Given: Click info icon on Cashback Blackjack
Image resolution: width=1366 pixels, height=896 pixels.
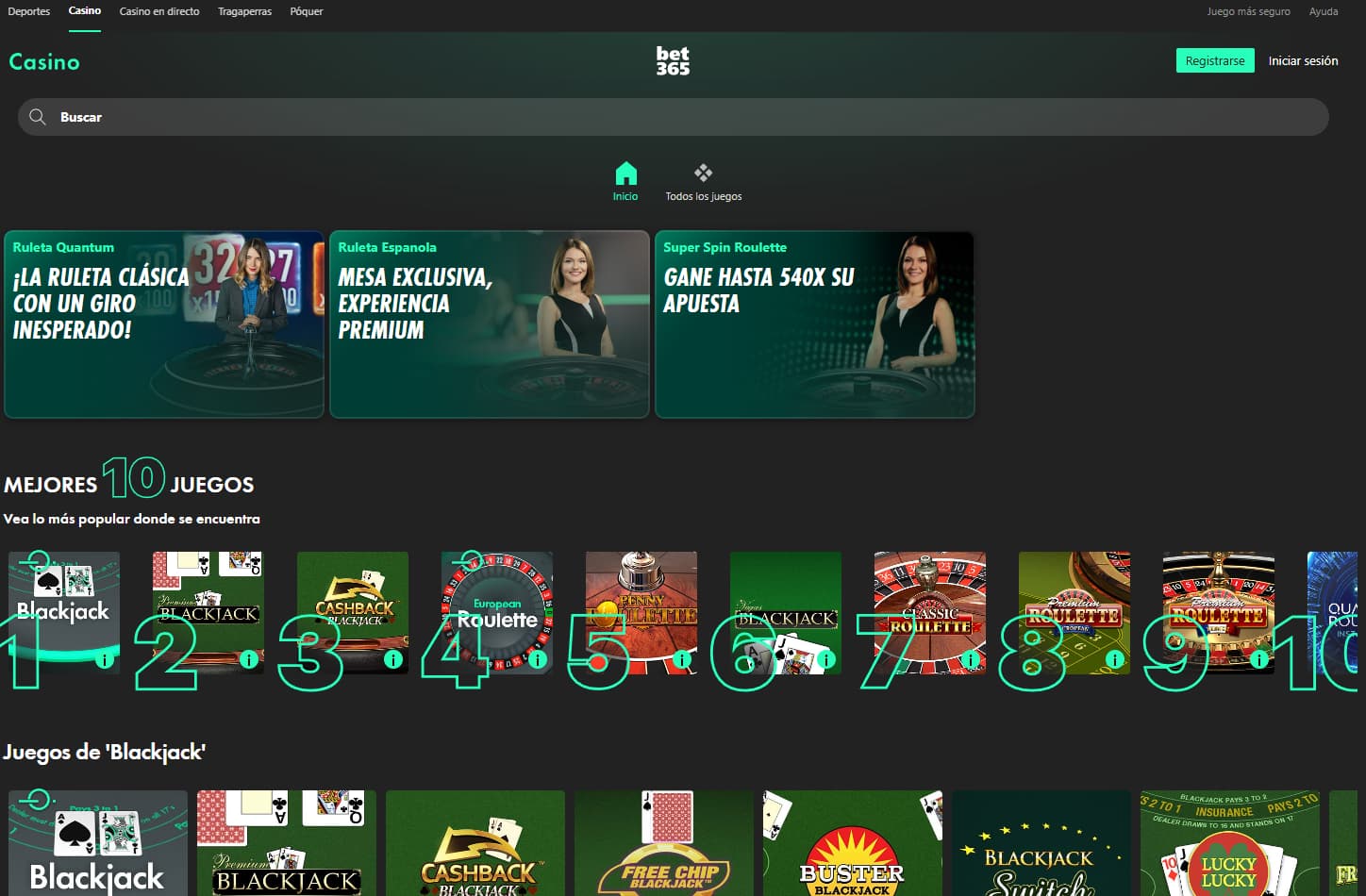Looking at the screenshot, I should tap(393, 661).
